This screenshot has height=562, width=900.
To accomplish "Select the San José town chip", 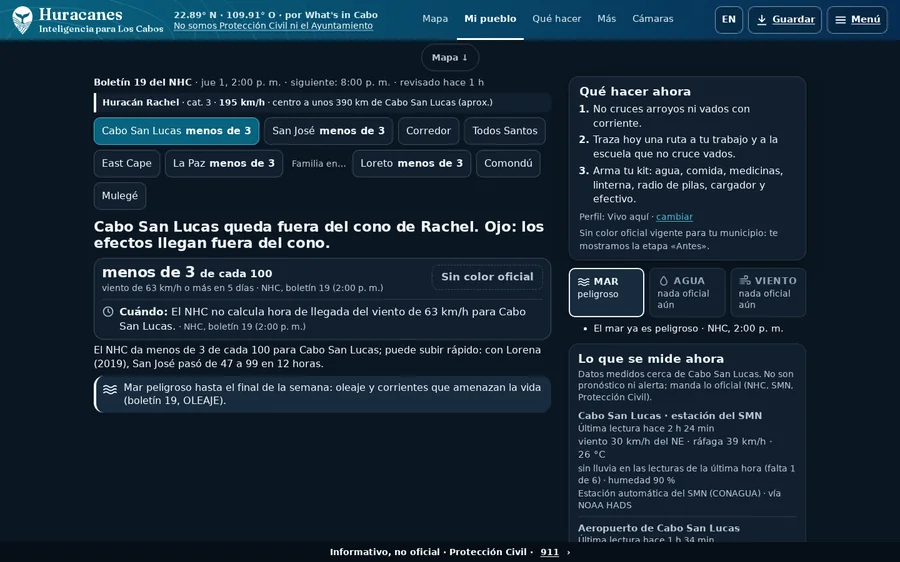I will pyautogui.click(x=328, y=131).
